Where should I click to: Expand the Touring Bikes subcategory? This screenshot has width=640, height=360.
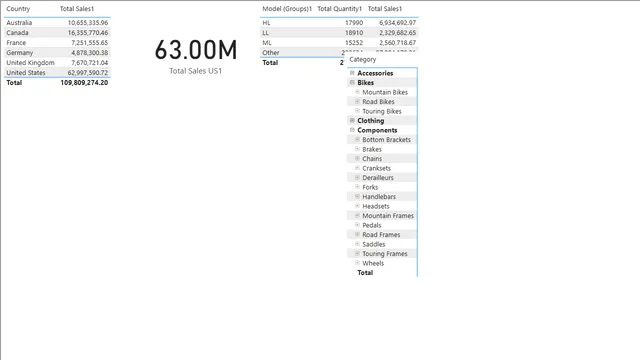tap(357, 111)
